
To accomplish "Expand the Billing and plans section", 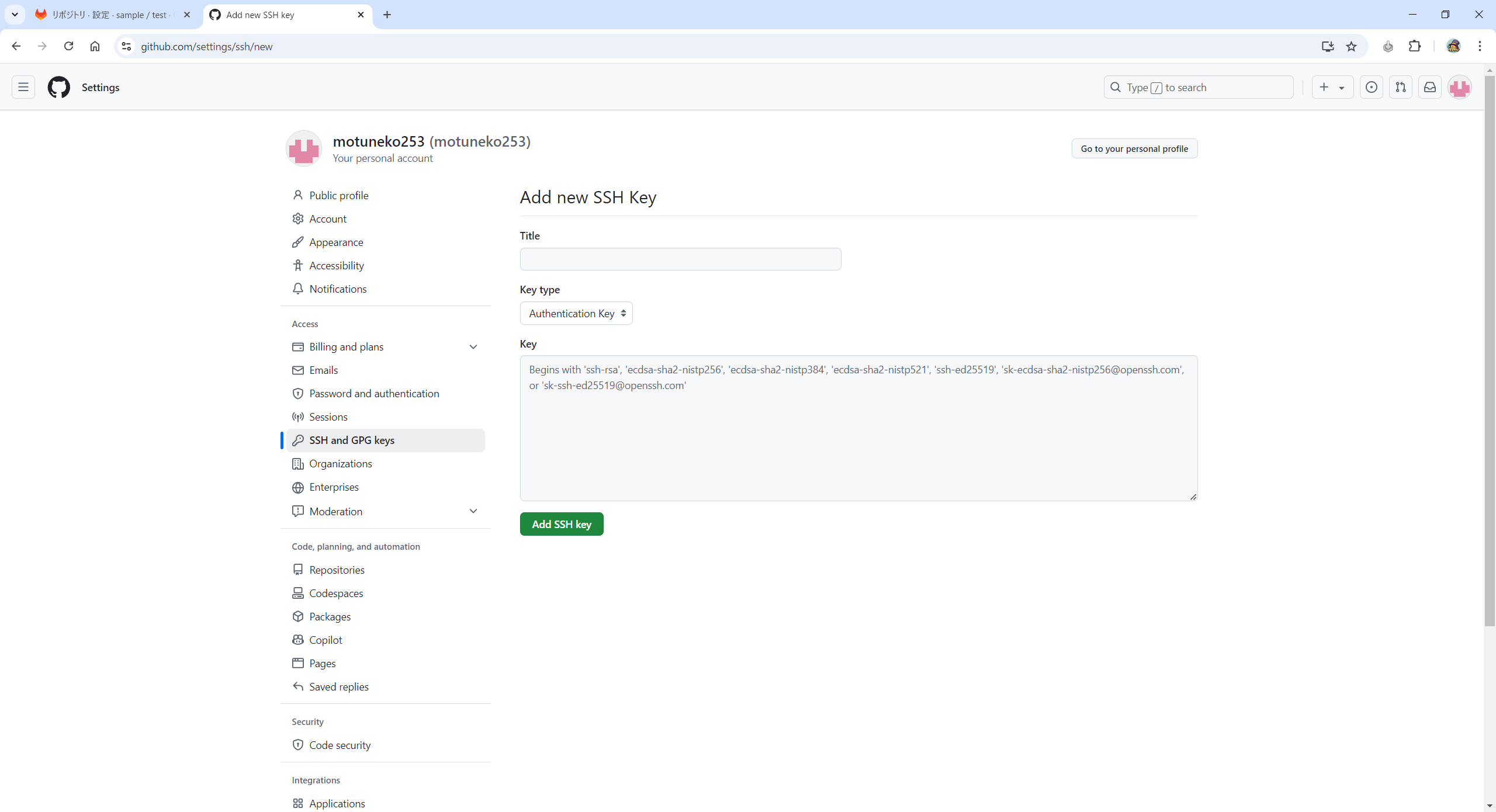I will pos(473,346).
